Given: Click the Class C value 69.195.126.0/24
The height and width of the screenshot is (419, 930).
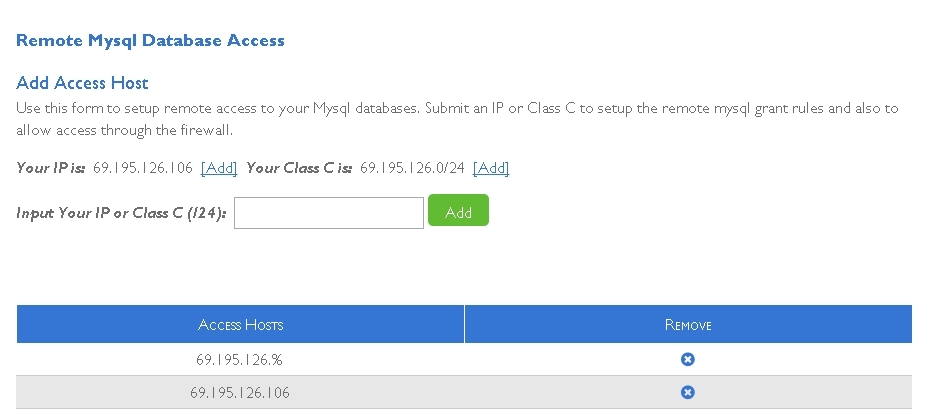Looking at the screenshot, I should point(412,168).
